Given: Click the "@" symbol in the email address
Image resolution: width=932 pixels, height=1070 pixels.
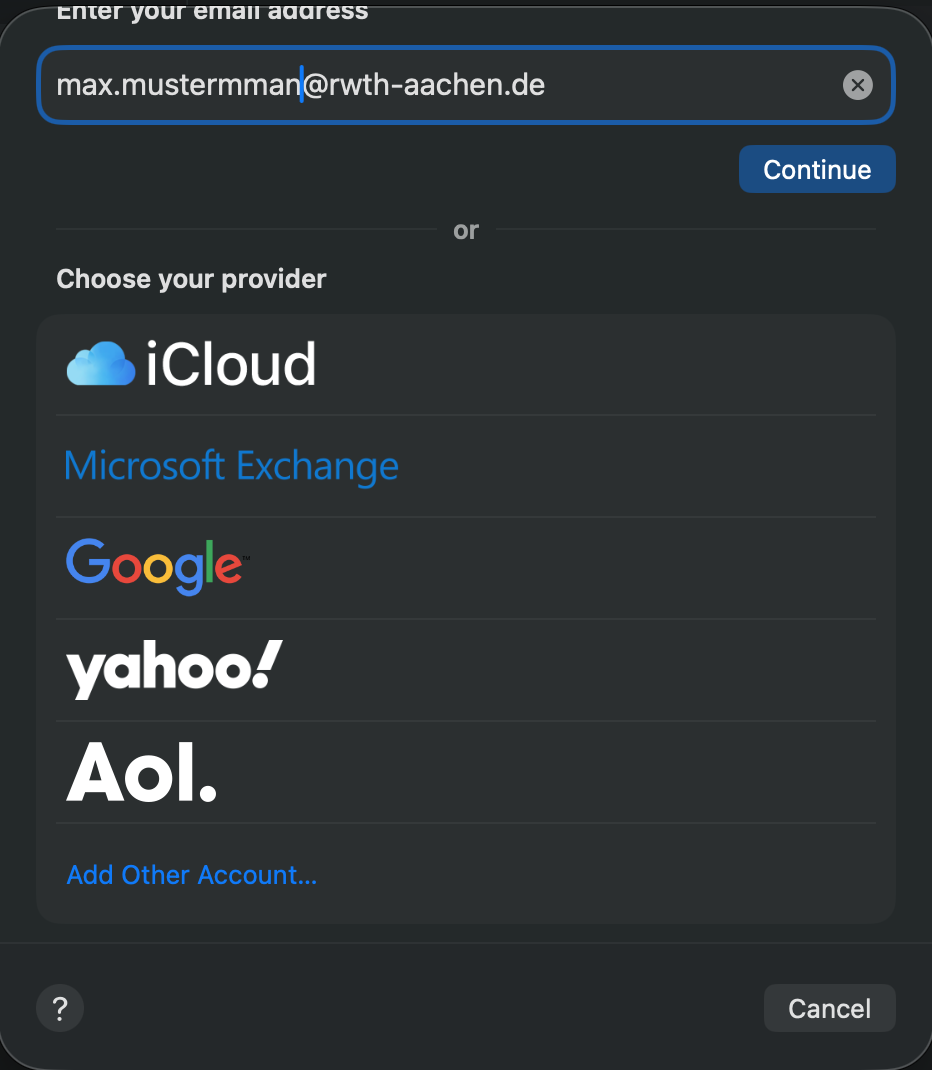Looking at the screenshot, I should [315, 85].
